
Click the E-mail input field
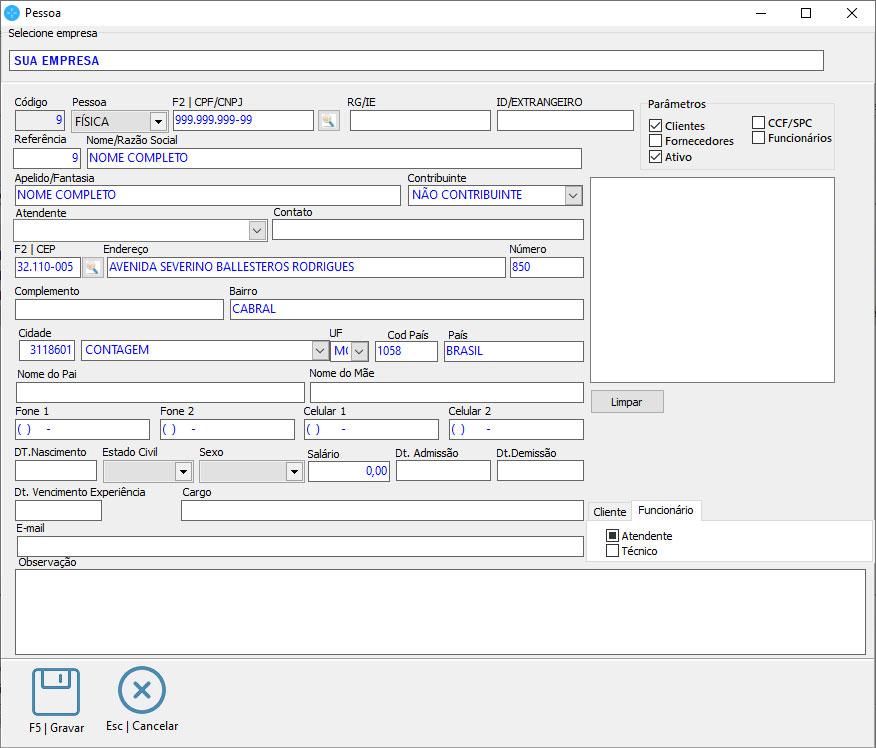coord(300,546)
